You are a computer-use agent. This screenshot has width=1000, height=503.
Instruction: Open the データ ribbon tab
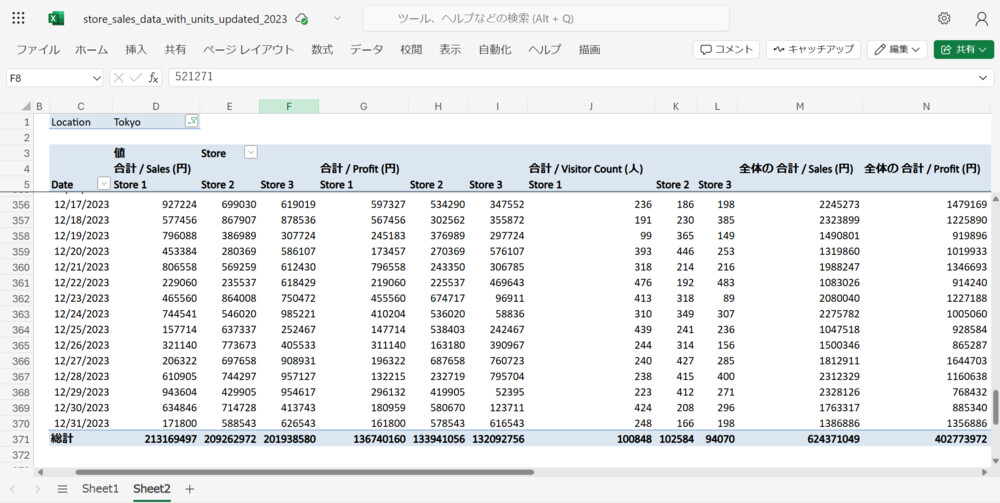366,49
